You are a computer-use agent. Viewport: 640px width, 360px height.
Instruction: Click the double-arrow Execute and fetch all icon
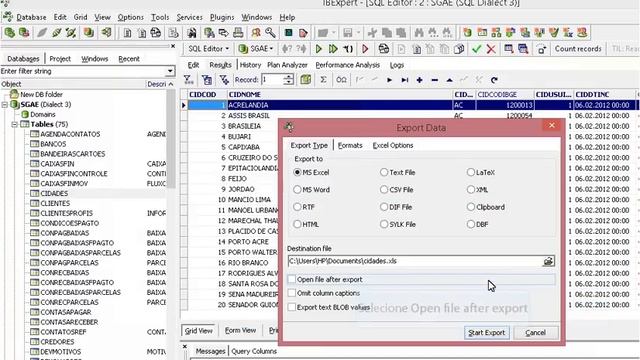[333, 49]
